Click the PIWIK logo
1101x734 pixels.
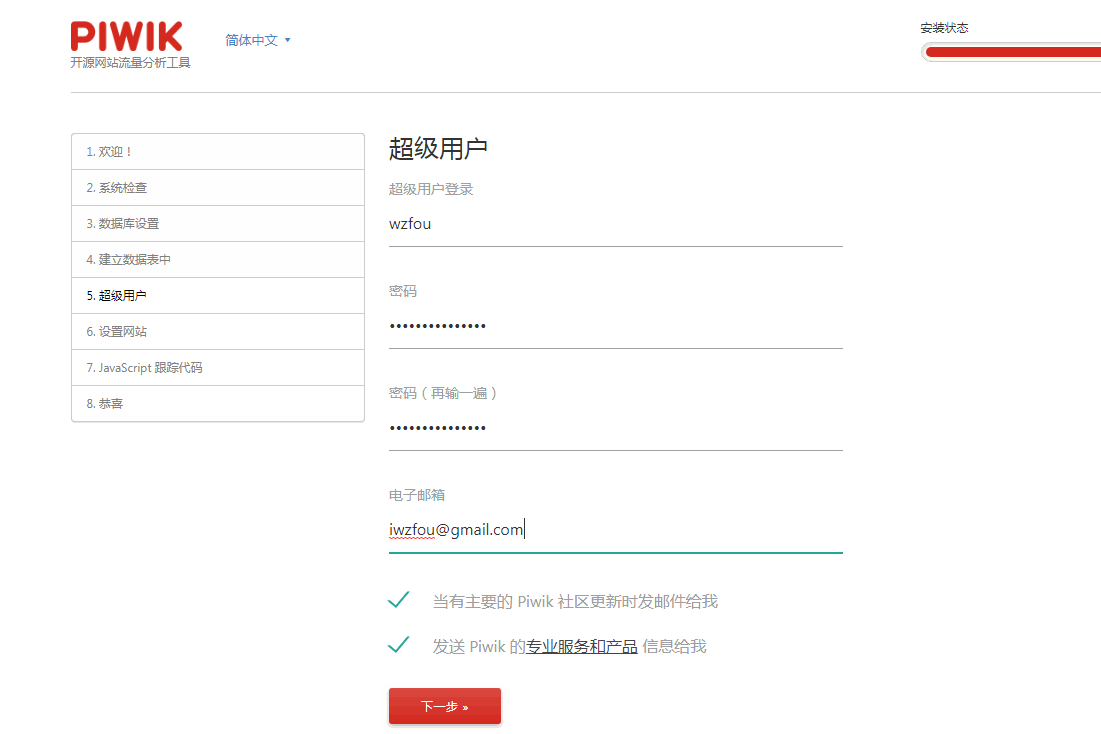pos(127,36)
